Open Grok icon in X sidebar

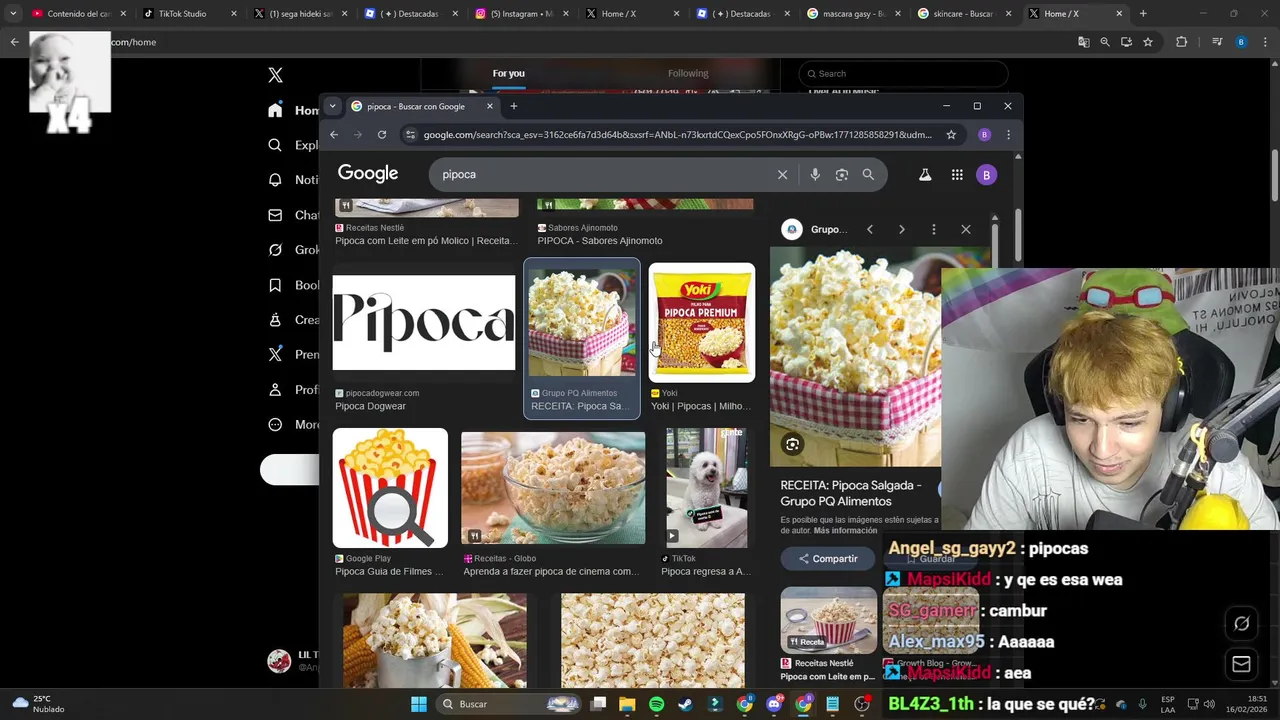pos(275,250)
